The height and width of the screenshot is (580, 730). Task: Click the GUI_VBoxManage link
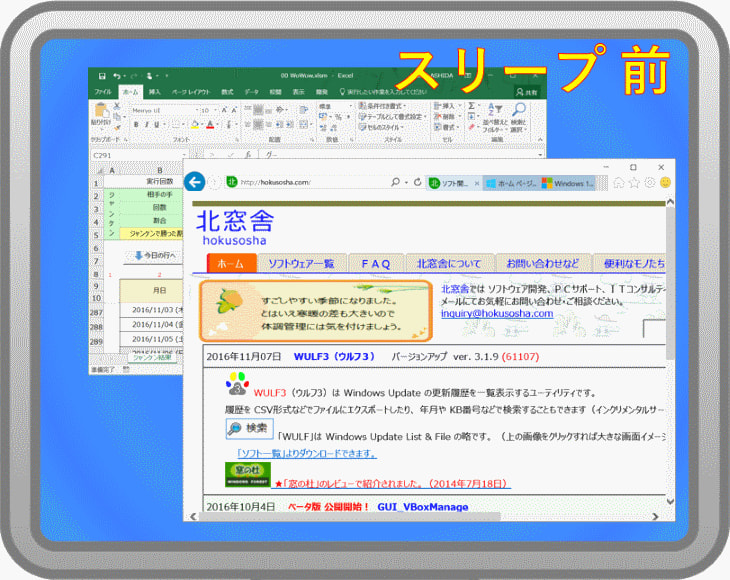(x=423, y=506)
